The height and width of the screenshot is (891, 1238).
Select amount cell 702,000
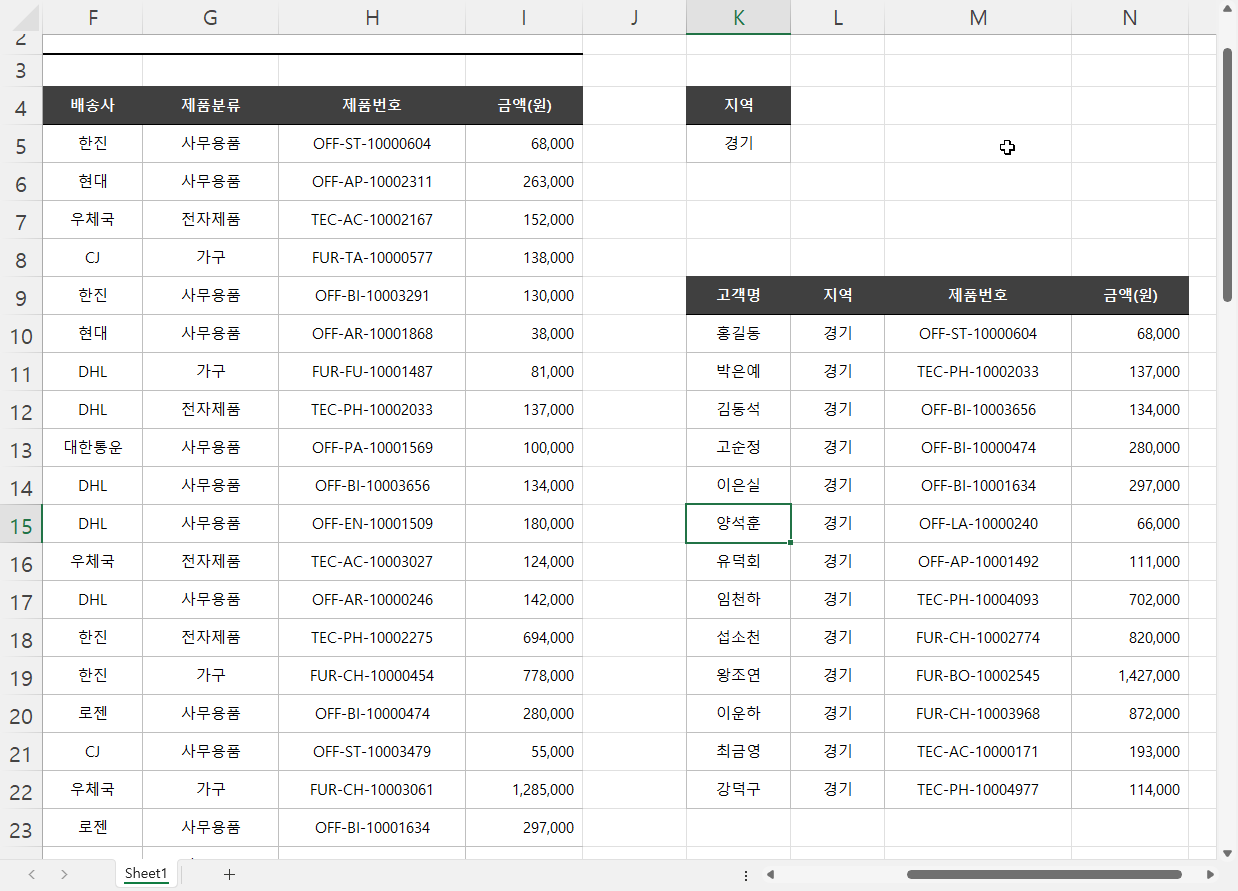(1130, 600)
